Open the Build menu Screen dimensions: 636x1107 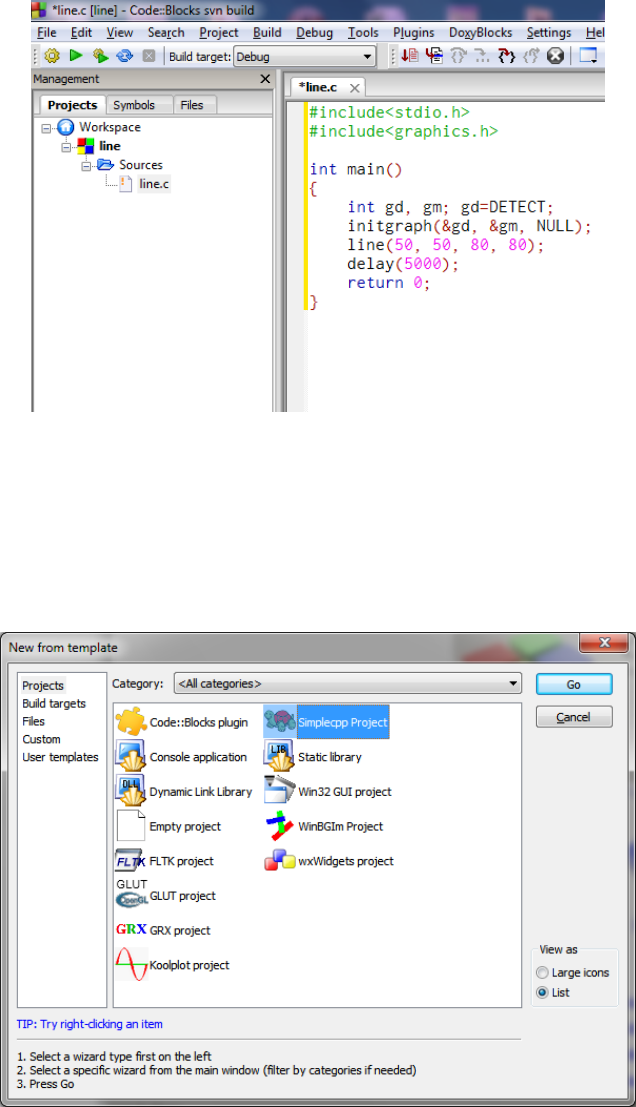click(268, 32)
